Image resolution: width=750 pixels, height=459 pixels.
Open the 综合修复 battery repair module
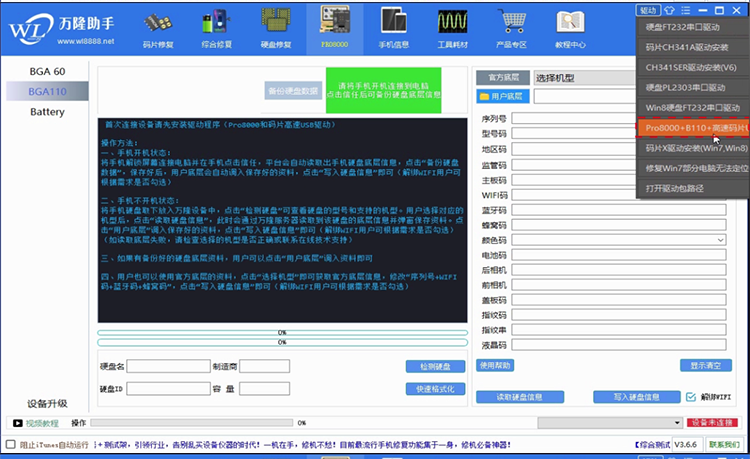pyautogui.click(x=217, y=30)
